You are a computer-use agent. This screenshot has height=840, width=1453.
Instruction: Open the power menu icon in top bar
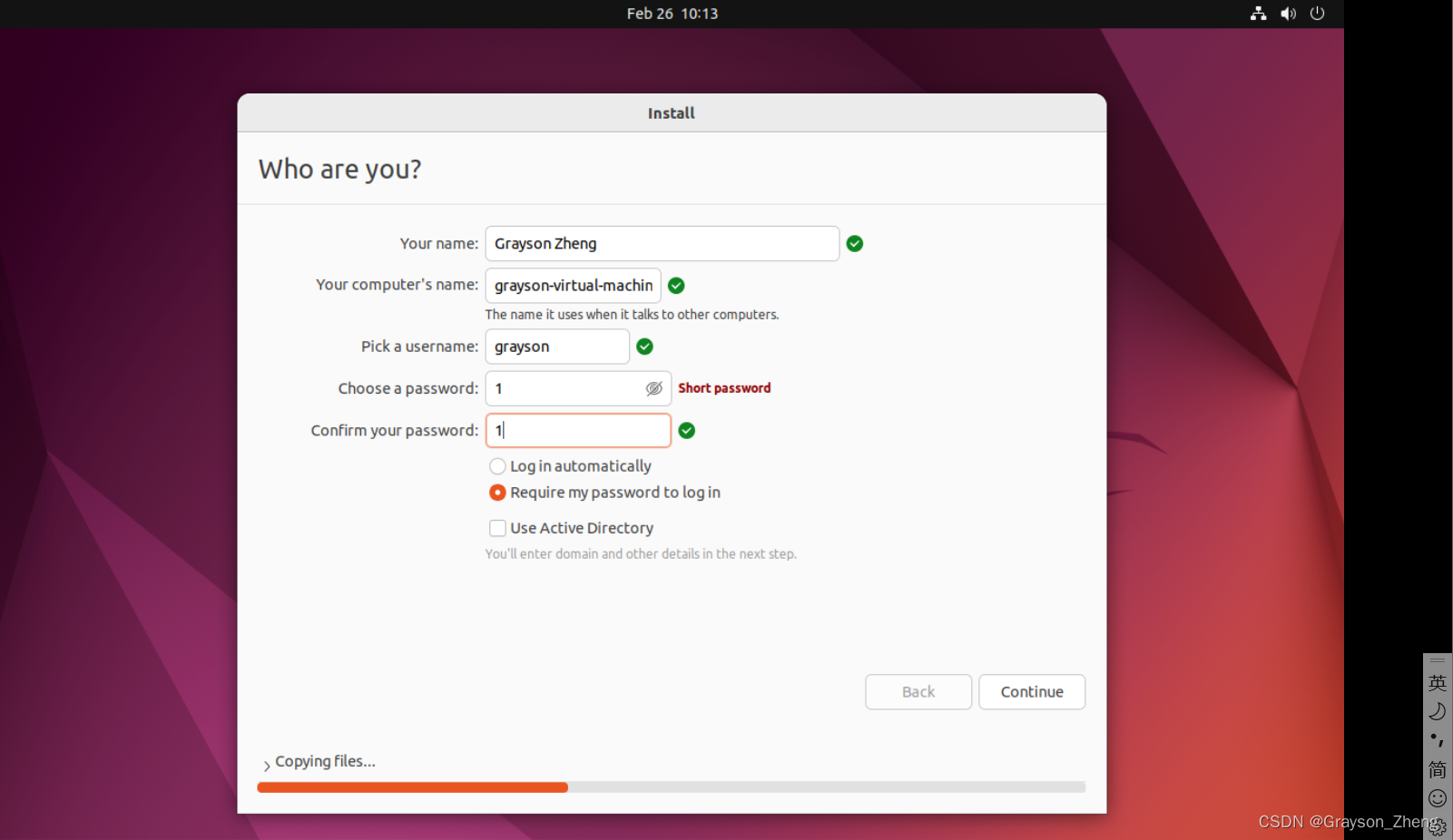coord(1318,14)
